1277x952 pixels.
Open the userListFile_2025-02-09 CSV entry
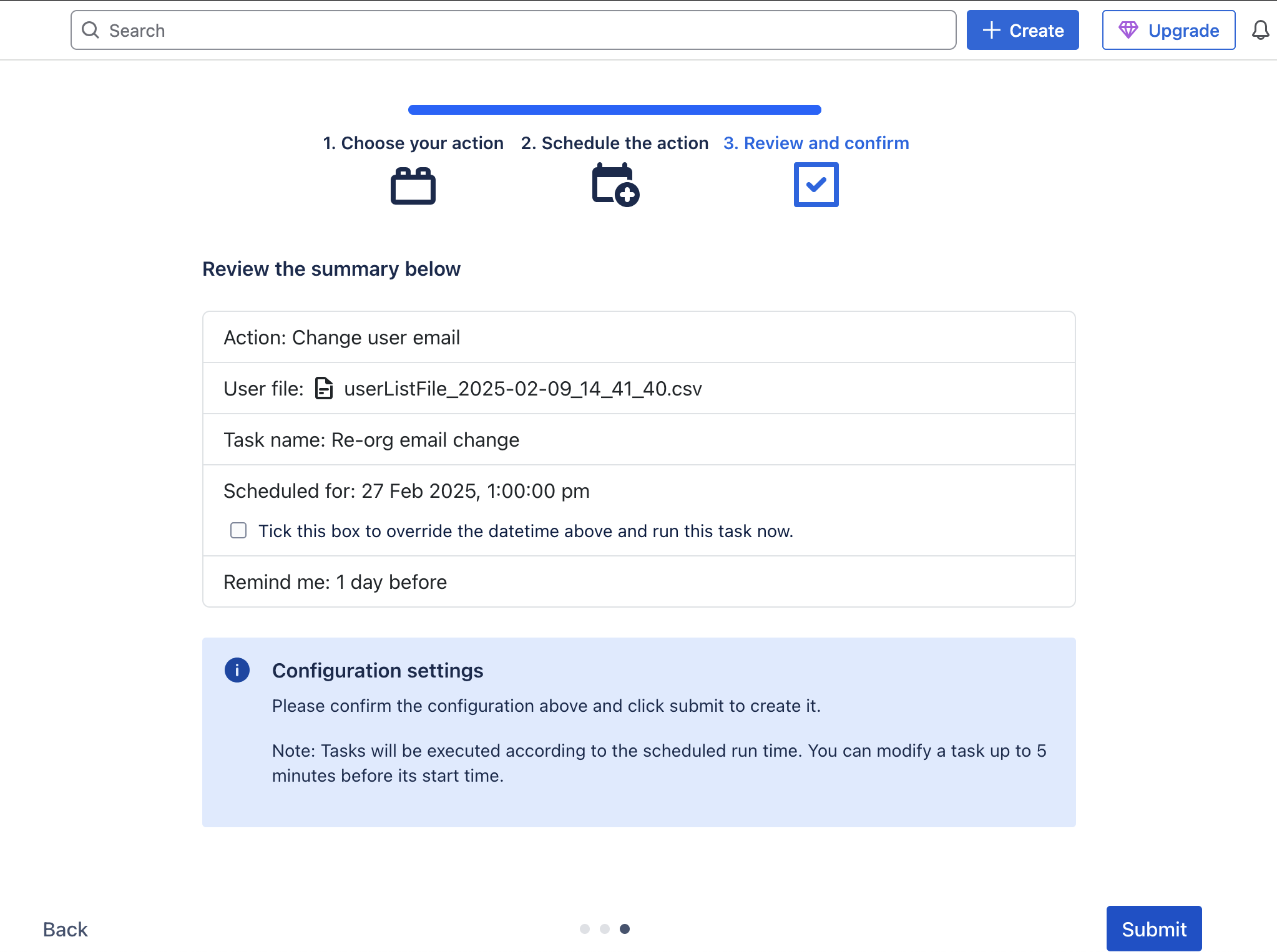pos(522,388)
